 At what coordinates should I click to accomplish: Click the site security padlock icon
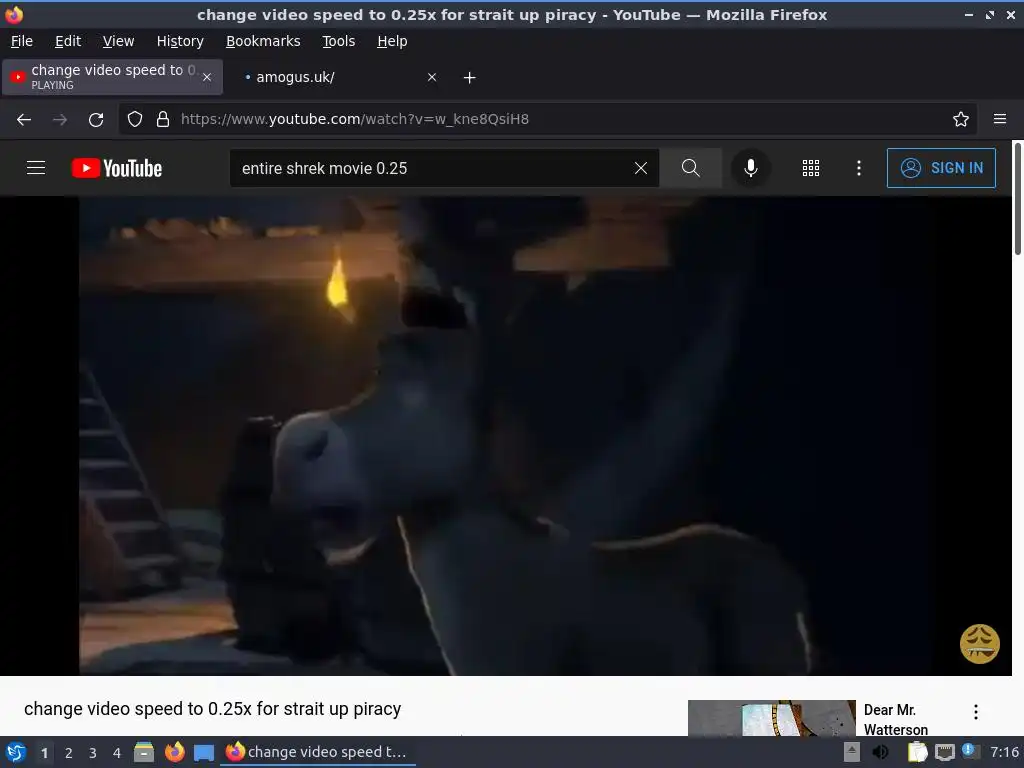(x=163, y=119)
